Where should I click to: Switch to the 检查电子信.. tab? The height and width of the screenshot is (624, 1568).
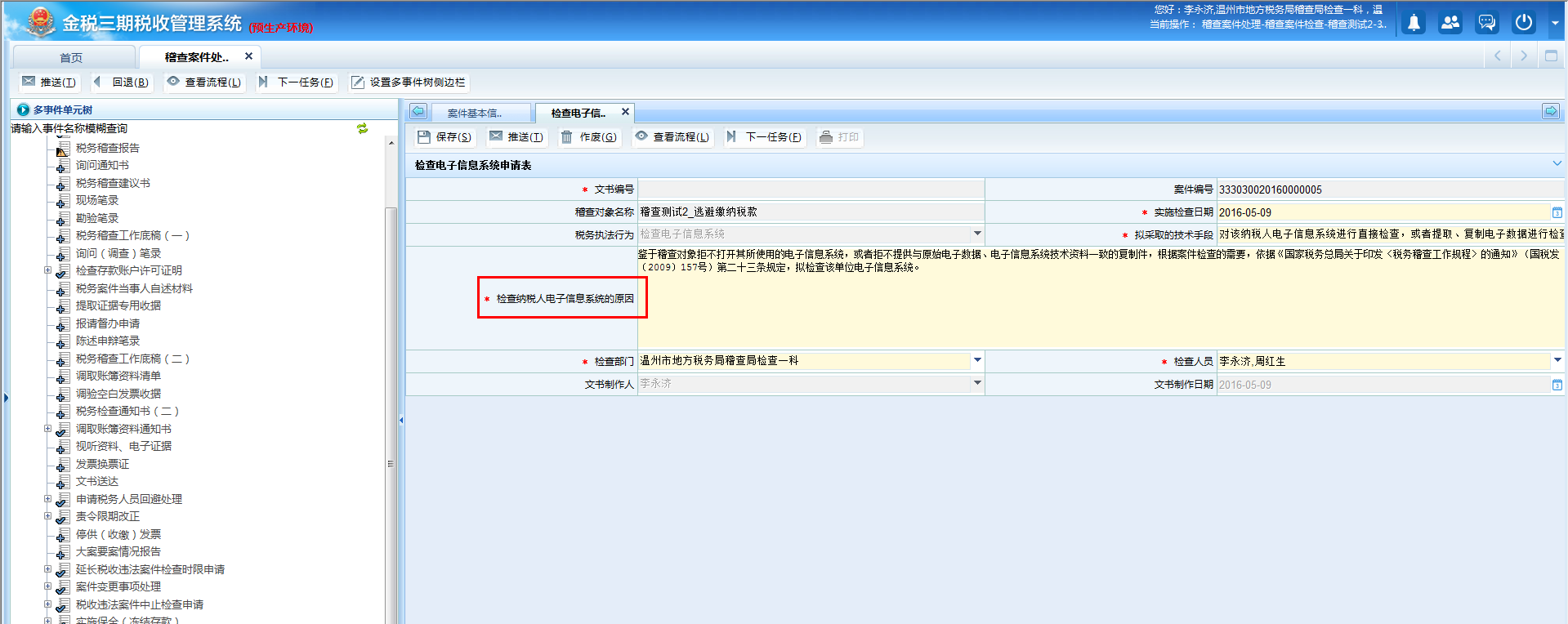[578, 113]
